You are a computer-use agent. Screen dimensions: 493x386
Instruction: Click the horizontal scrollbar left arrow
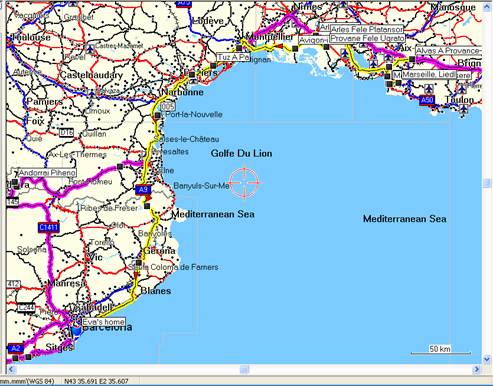[11, 369]
